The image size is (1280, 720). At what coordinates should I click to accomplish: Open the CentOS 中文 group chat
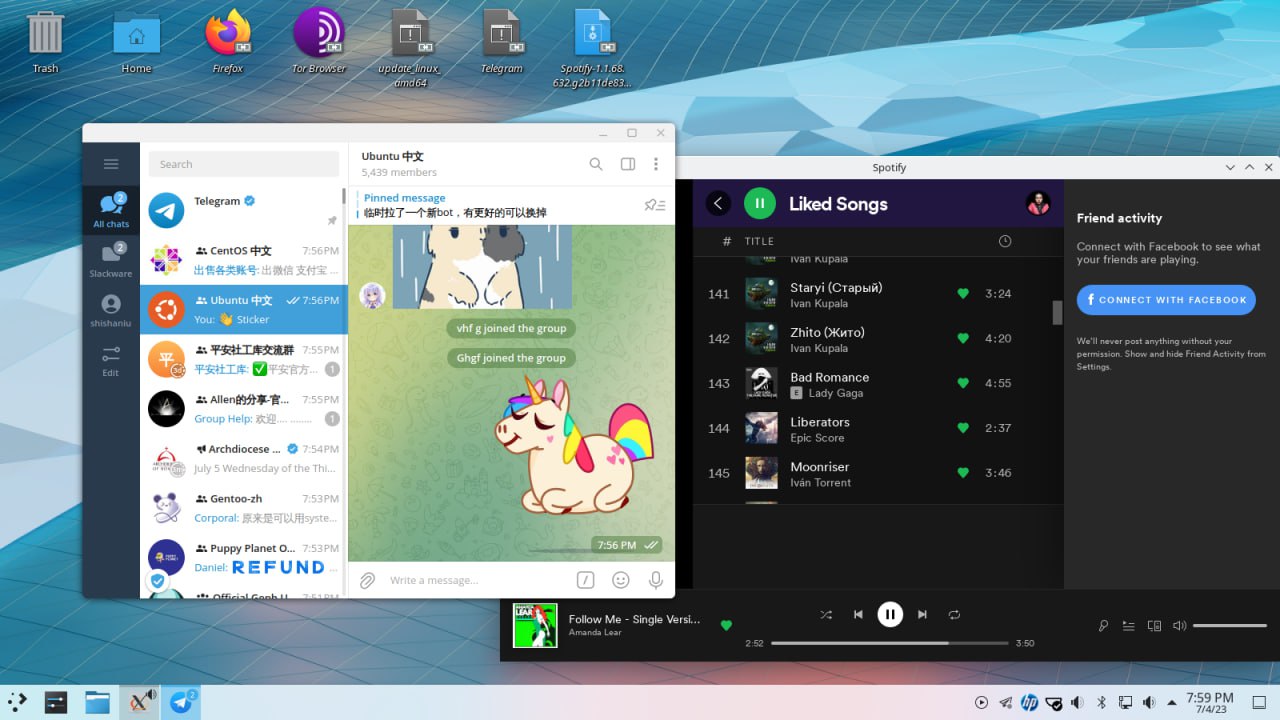tap(244, 260)
